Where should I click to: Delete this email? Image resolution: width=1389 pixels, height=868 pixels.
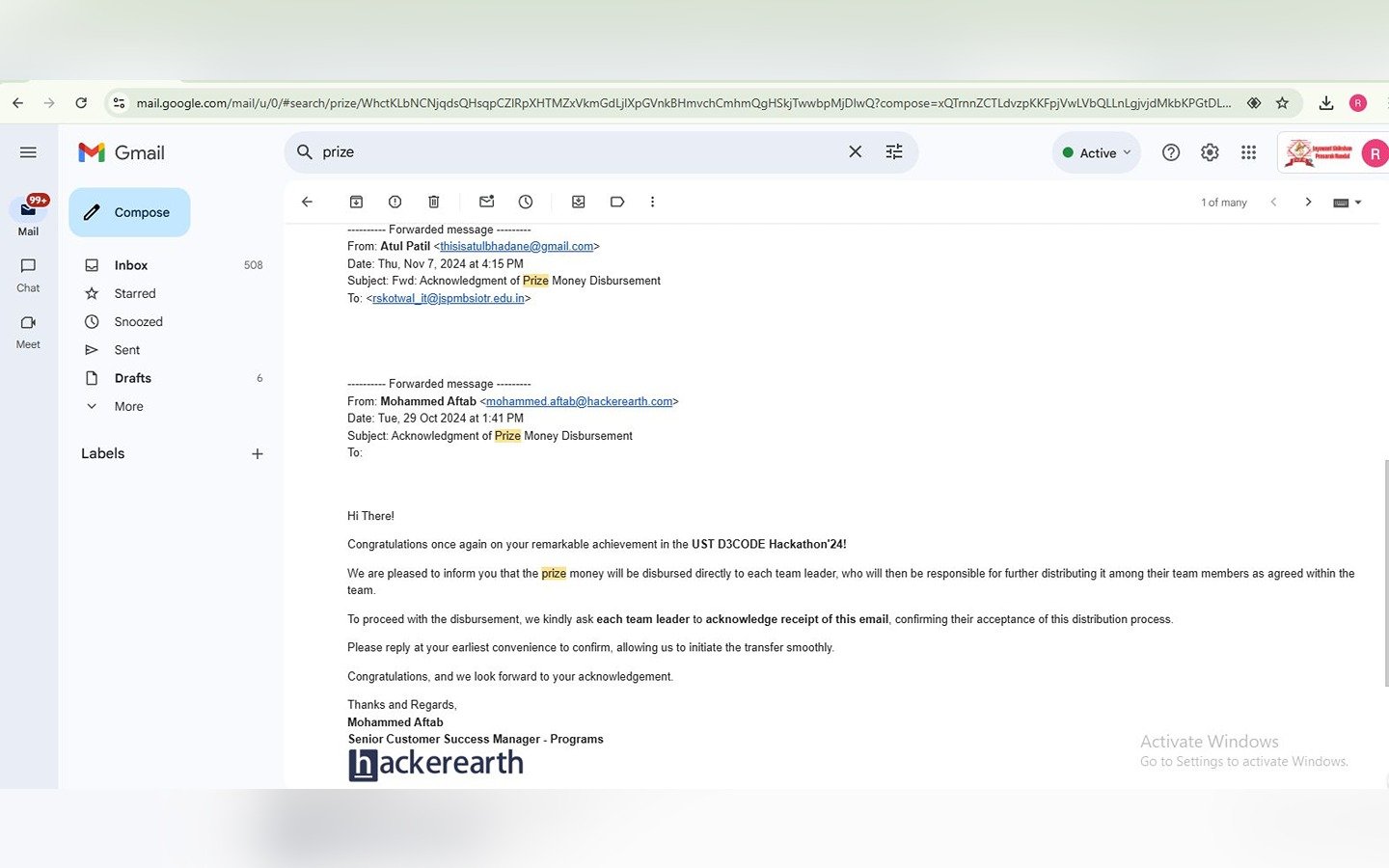433,202
